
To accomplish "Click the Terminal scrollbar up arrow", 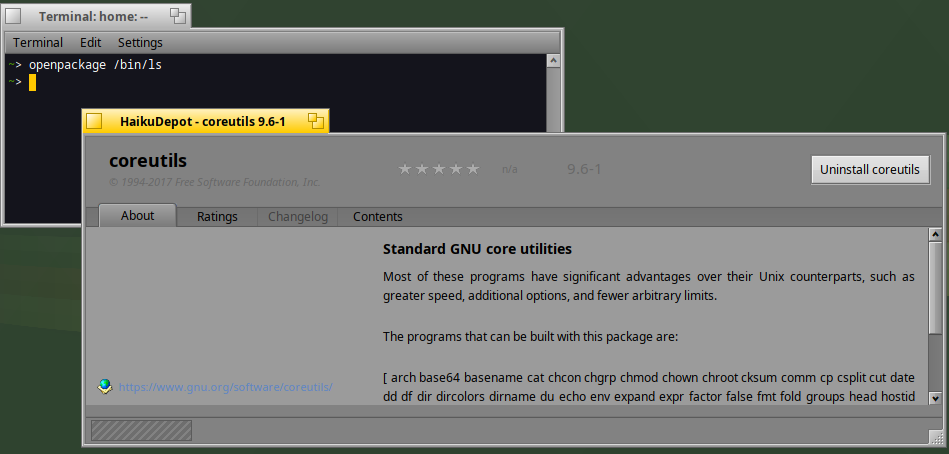I will pyautogui.click(x=553, y=61).
